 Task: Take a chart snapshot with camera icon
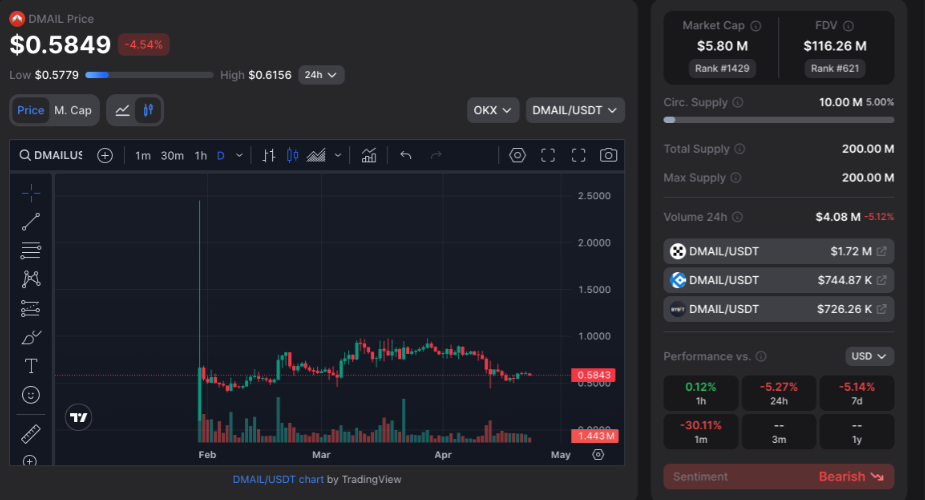click(x=608, y=155)
